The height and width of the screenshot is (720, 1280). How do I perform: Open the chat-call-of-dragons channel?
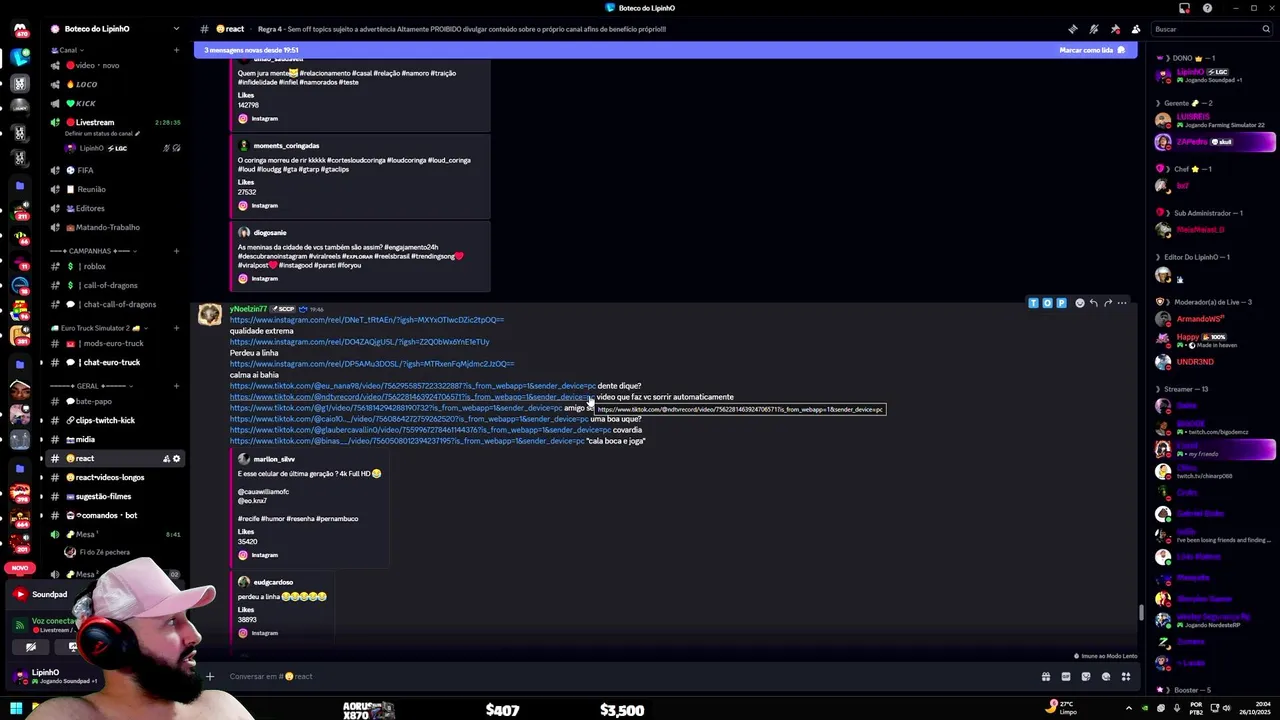(x=115, y=304)
